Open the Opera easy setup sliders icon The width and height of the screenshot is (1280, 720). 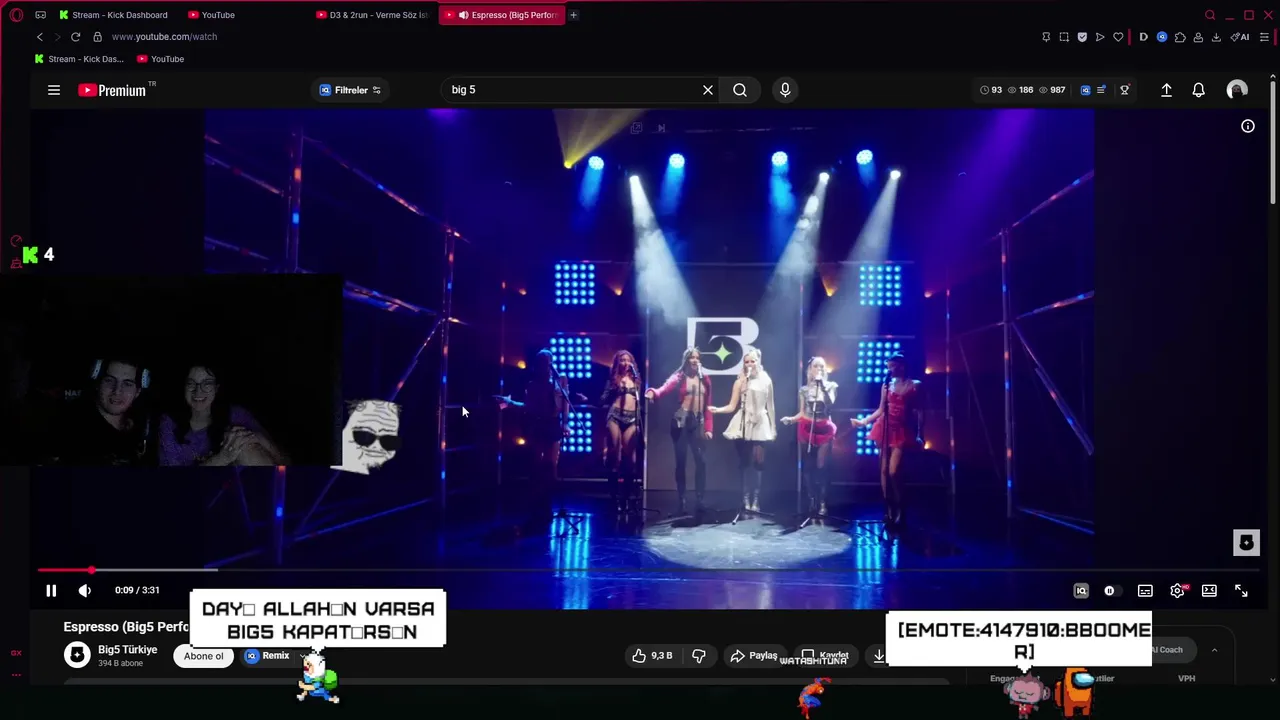1264,37
